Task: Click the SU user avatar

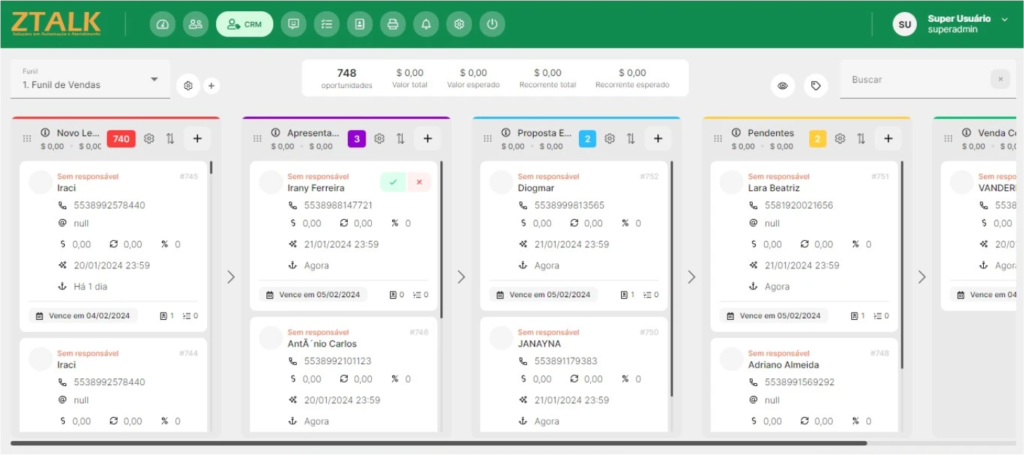Action: (904, 24)
